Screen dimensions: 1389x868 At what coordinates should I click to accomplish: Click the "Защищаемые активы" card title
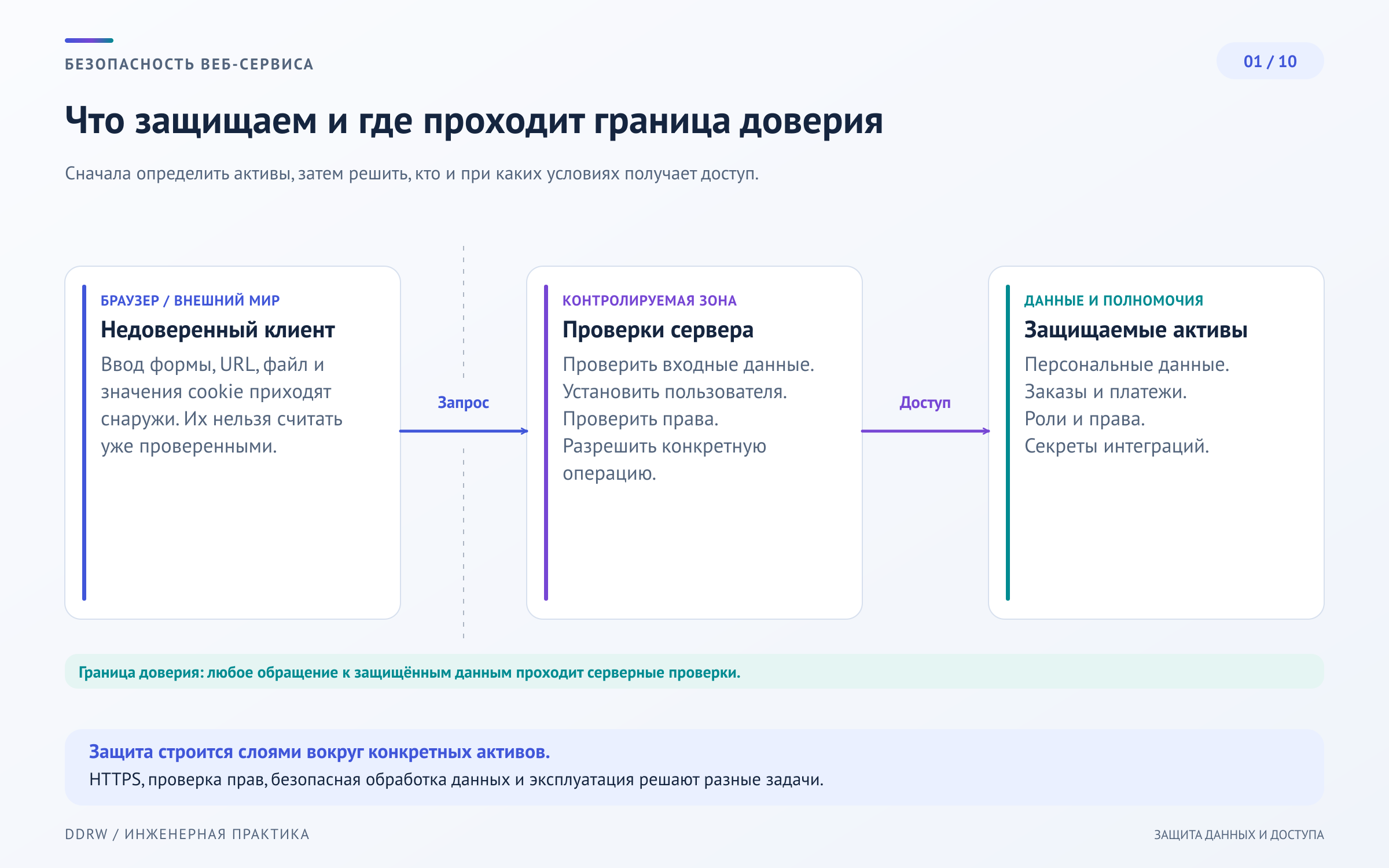(x=1136, y=330)
